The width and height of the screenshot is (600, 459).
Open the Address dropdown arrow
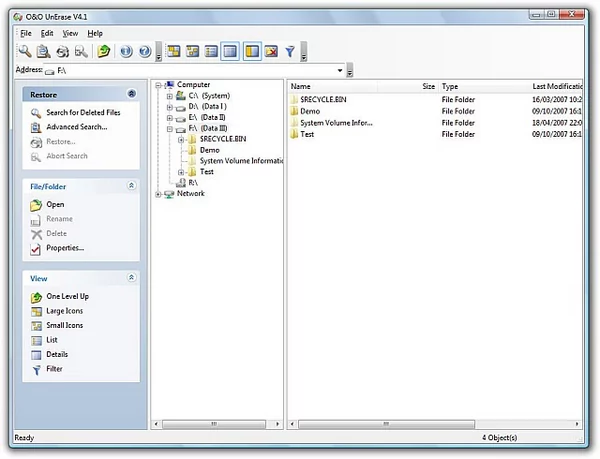click(339, 70)
